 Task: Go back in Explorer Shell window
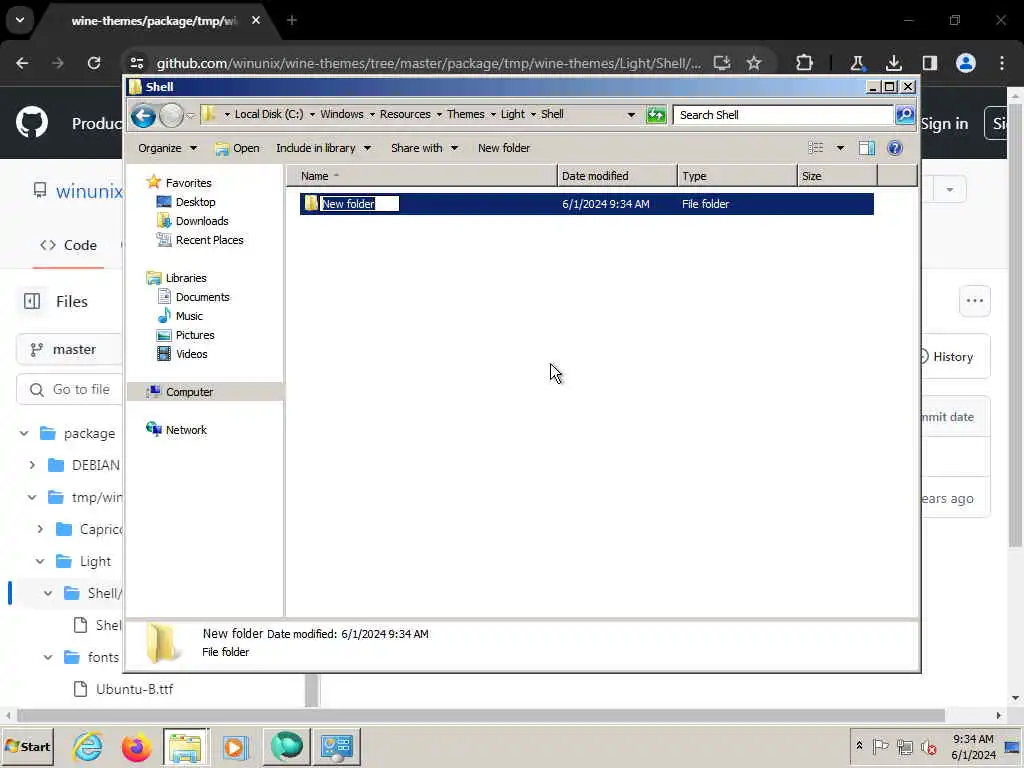[x=143, y=116]
